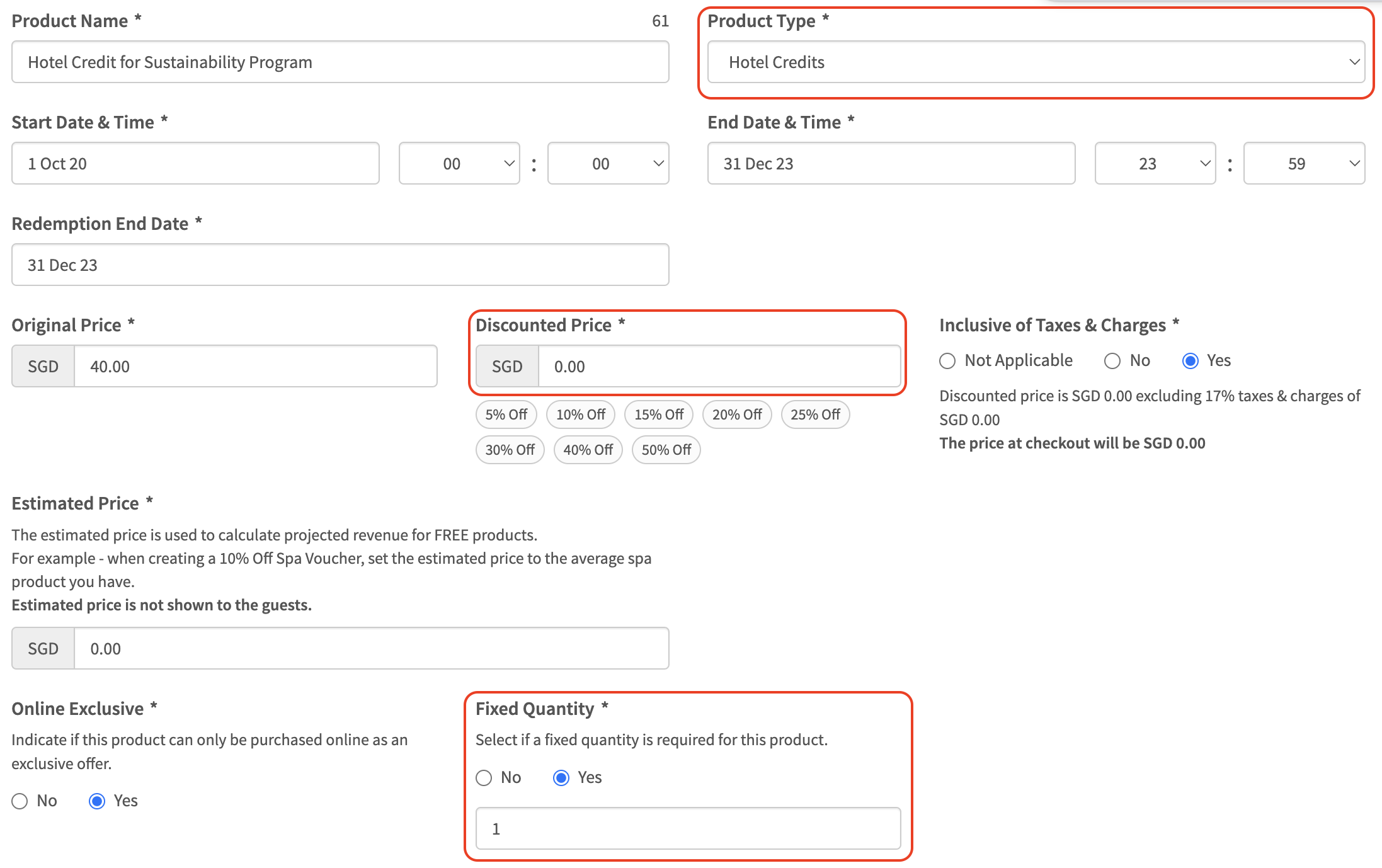The height and width of the screenshot is (868, 1382).
Task: Apply the 50% Off discount
Action: [666, 450]
